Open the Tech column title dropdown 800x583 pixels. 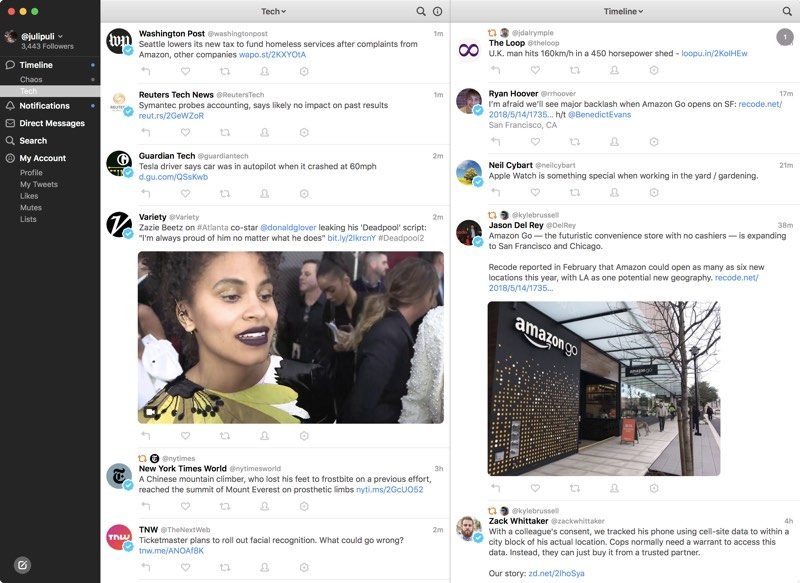point(273,11)
